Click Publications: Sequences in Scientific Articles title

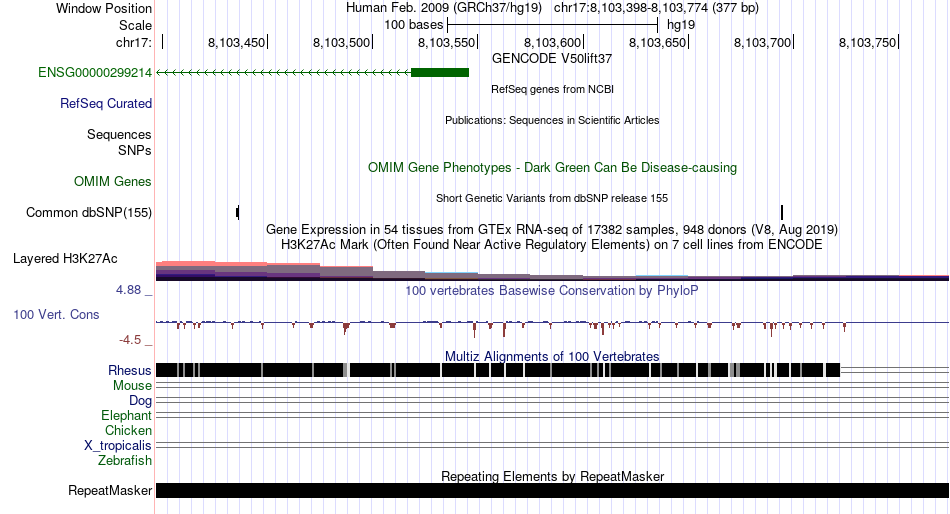point(552,120)
